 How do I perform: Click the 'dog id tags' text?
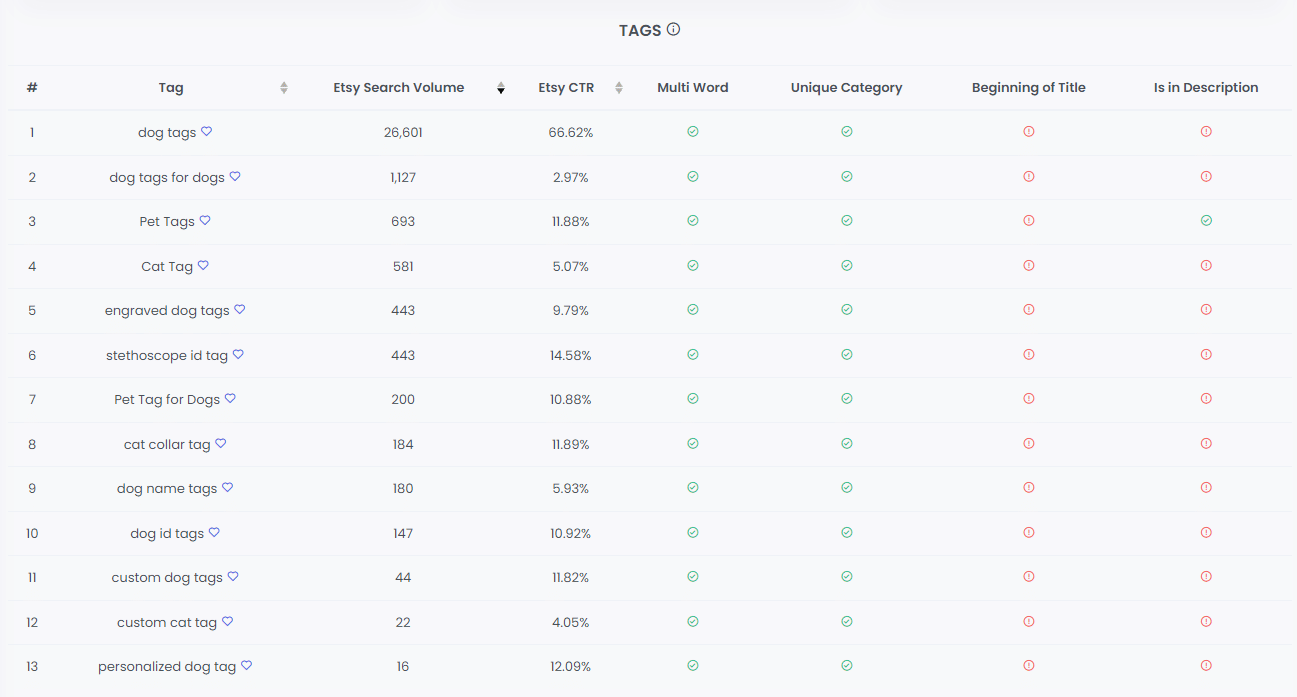click(167, 534)
